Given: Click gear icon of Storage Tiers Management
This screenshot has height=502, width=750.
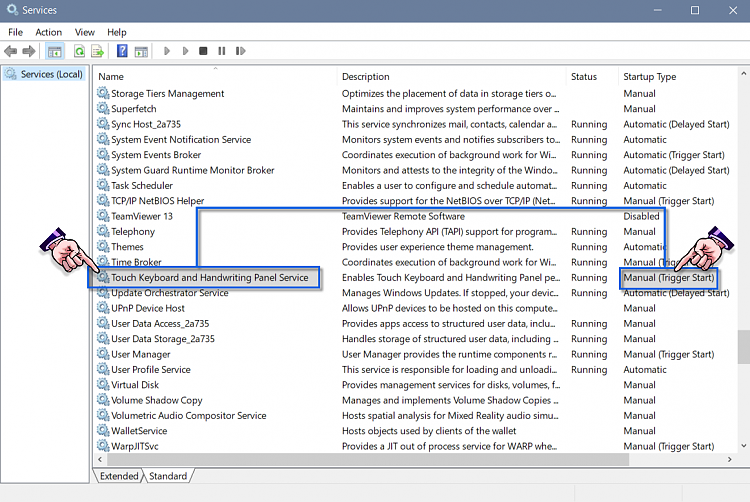Looking at the screenshot, I should click(x=103, y=93).
